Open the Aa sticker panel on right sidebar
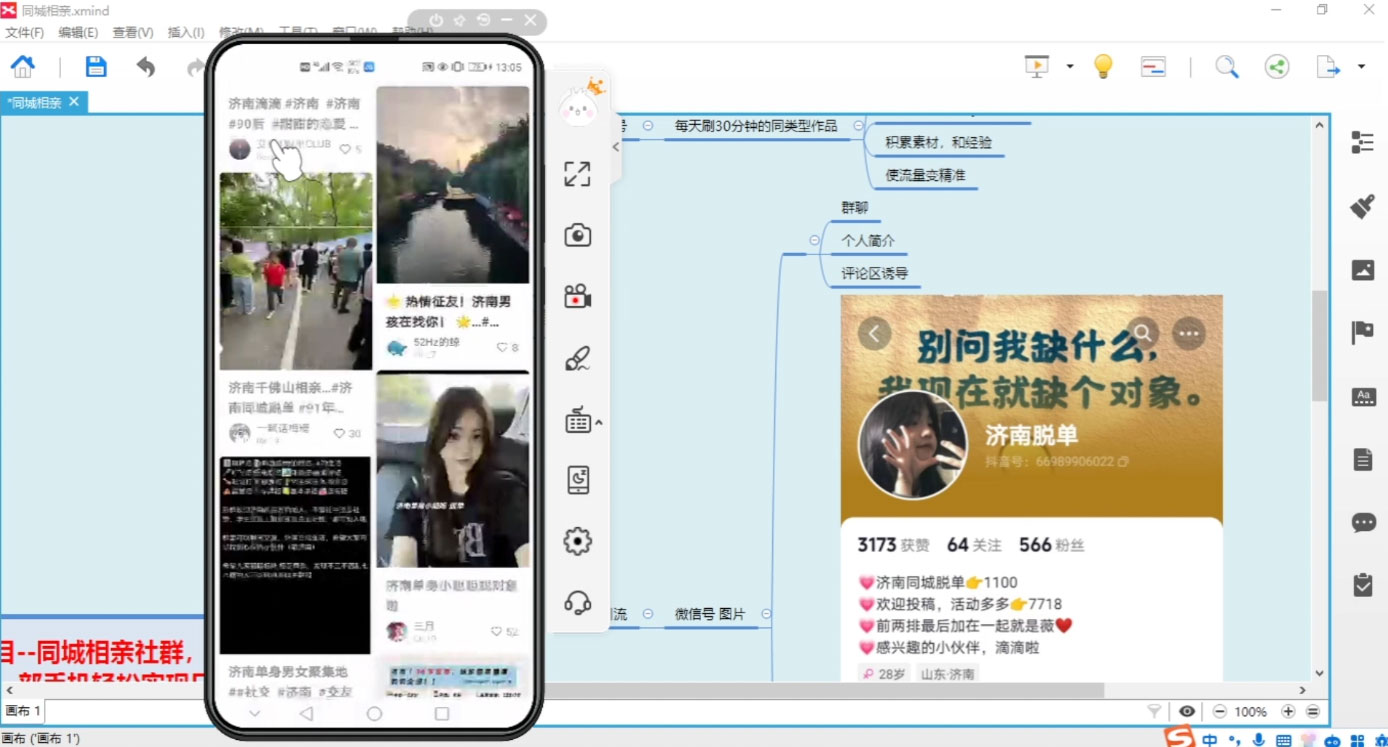 click(x=1363, y=397)
